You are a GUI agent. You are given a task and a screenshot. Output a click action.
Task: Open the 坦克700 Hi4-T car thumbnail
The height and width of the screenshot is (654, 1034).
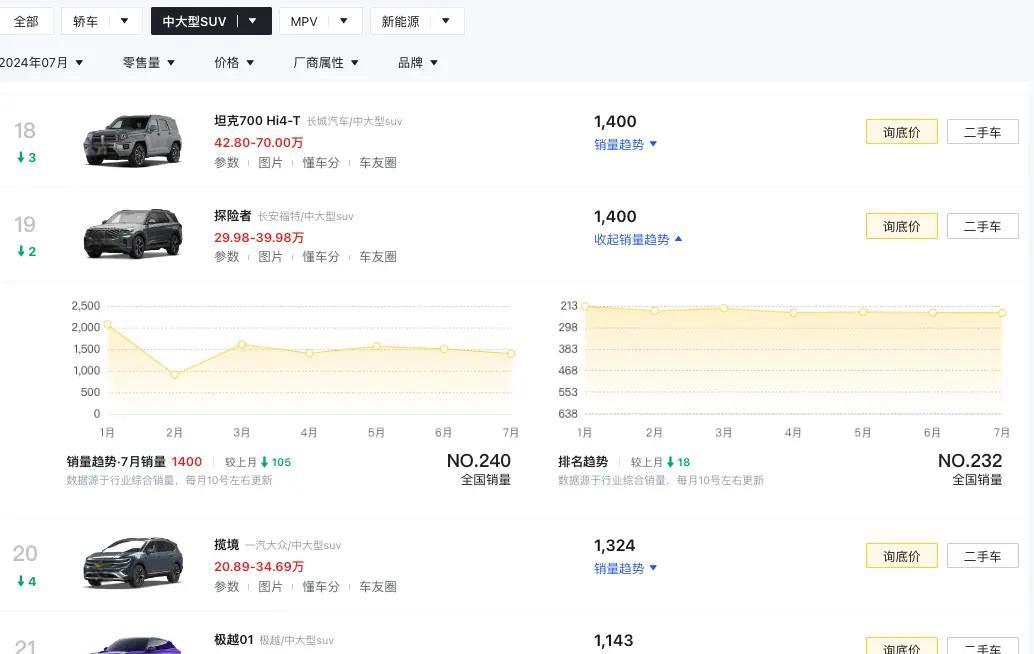click(133, 140)
